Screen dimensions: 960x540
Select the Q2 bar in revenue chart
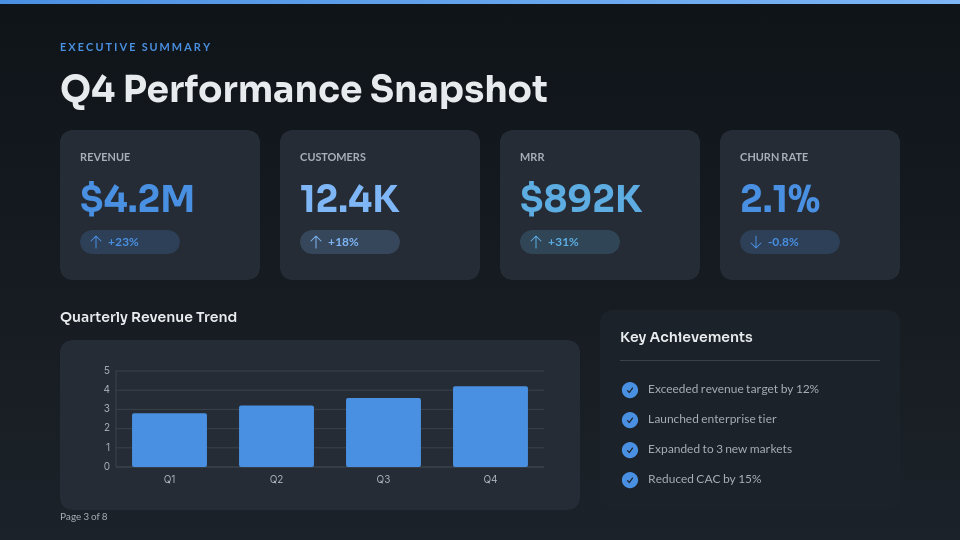(x=276, y=436)
